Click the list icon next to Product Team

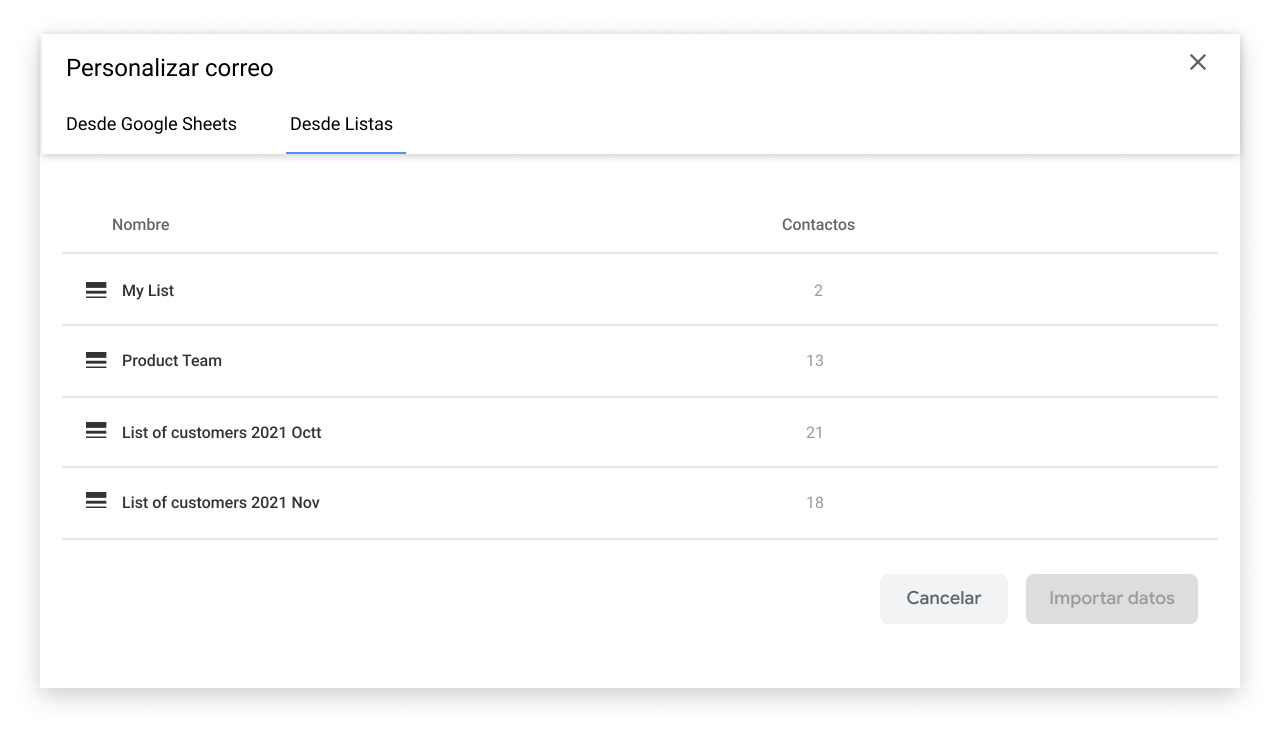pos(96,361)
